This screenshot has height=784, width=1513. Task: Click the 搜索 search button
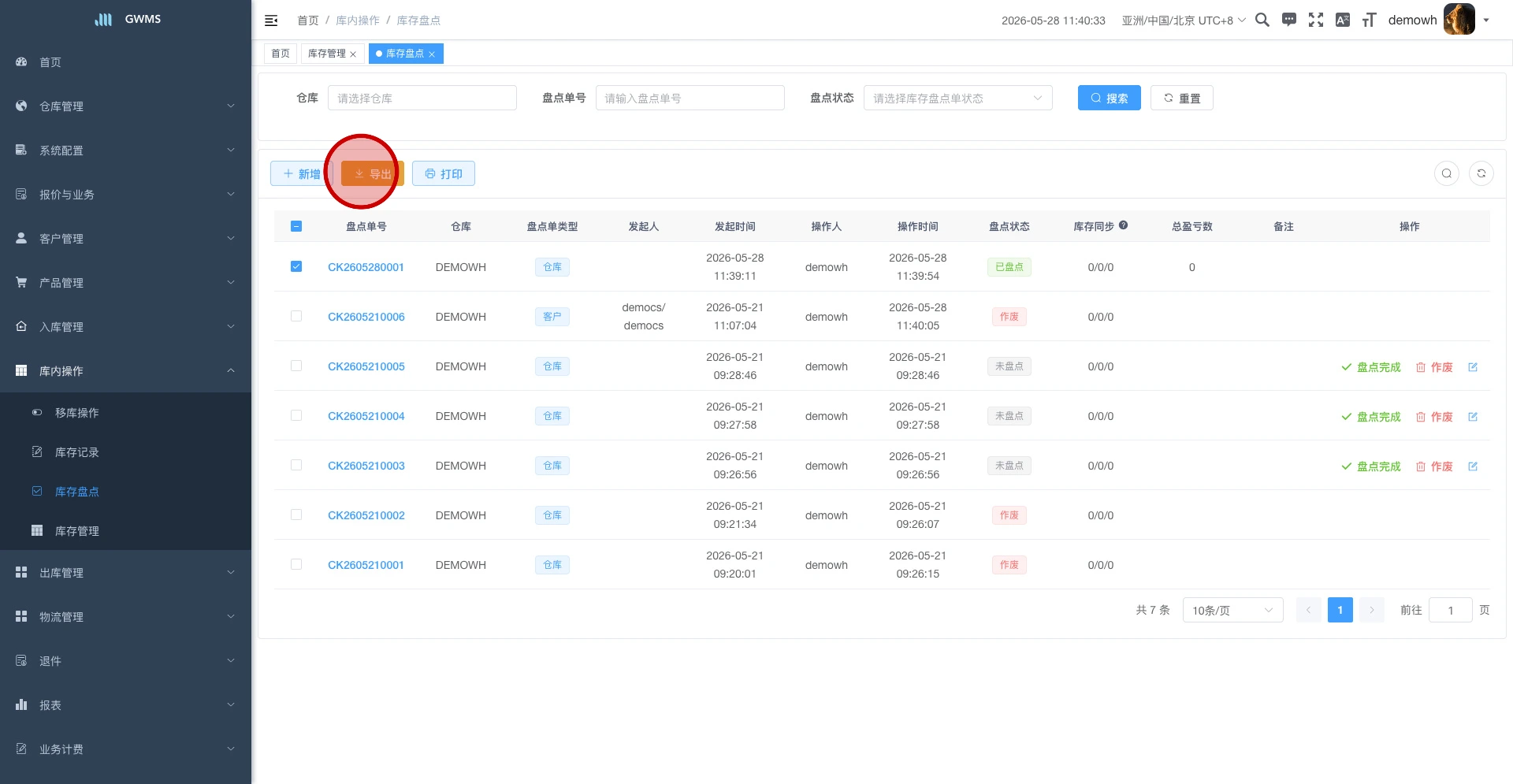[x=1109, y=98]
